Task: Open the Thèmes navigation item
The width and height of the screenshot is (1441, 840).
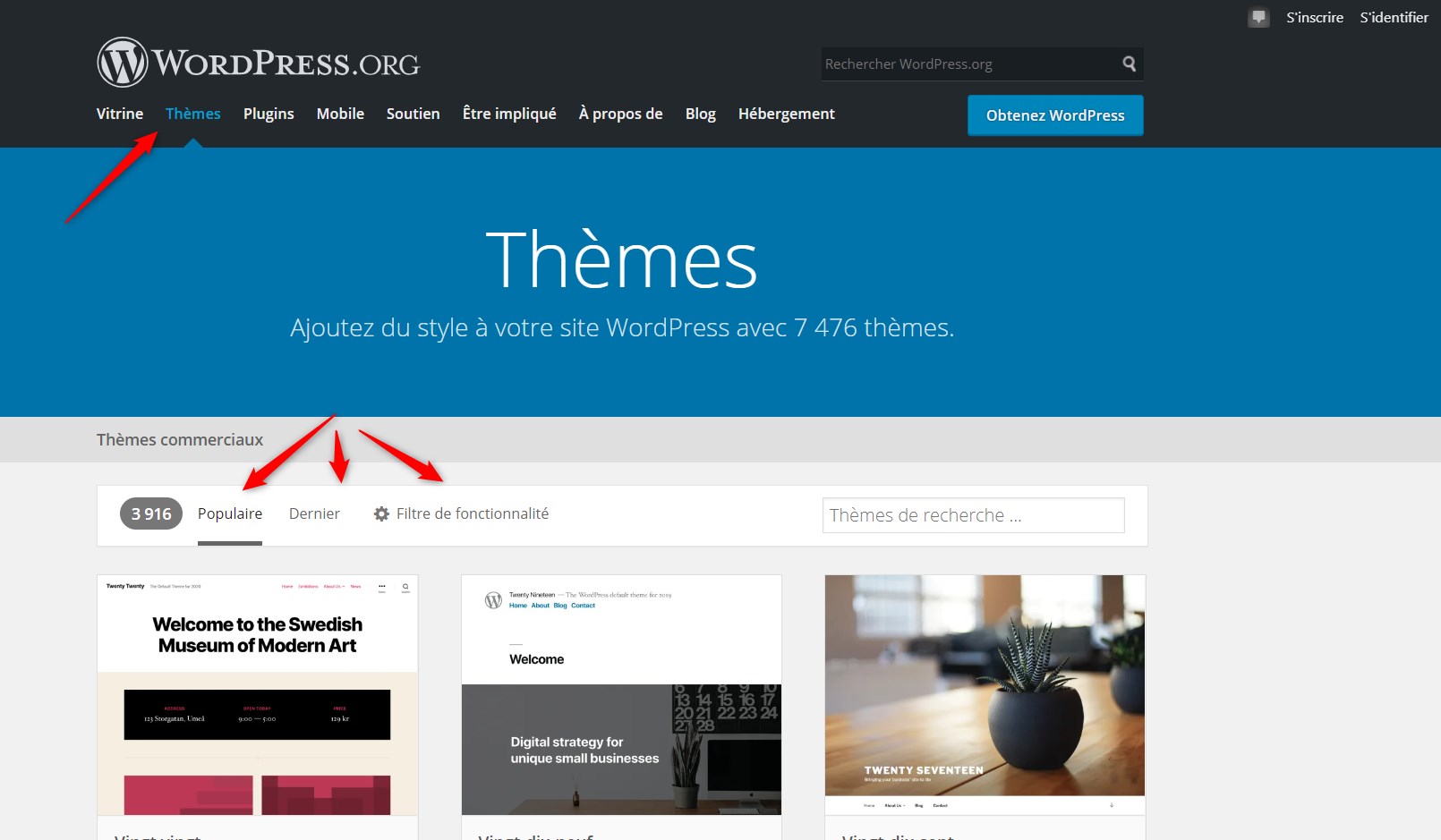Action: (x=192, y=114)
